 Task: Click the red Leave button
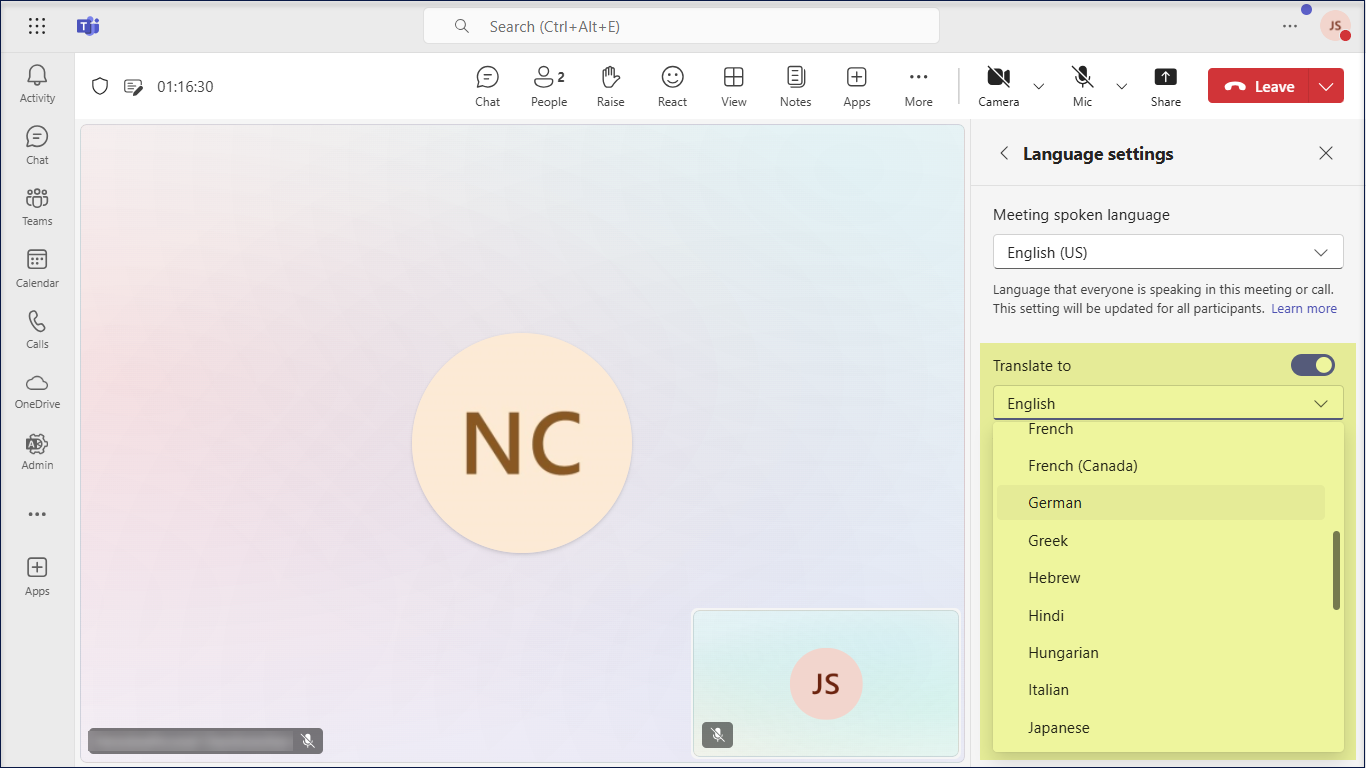(x=1259, y=87)
